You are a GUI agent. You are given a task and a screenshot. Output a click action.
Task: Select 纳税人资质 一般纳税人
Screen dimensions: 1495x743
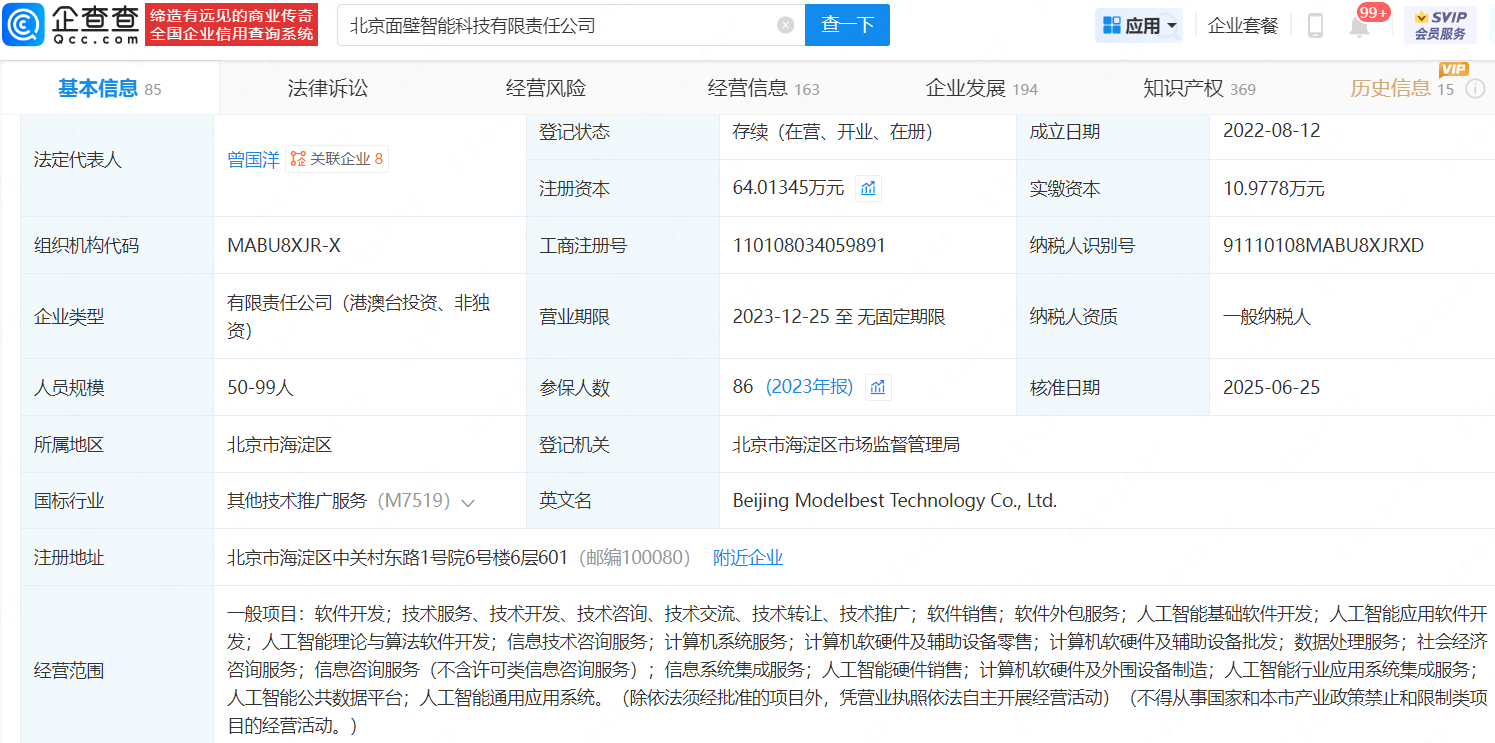(x=1266, y=317)
